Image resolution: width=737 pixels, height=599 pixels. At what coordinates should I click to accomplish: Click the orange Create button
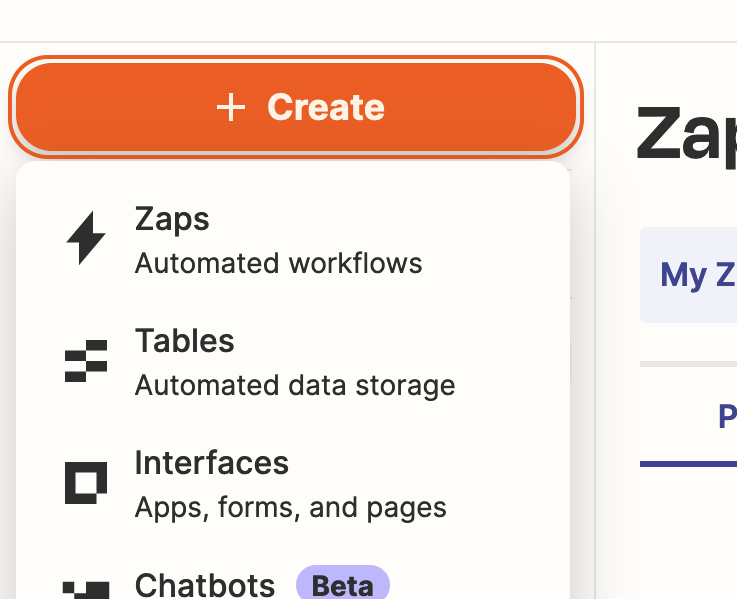click(296, 107)
